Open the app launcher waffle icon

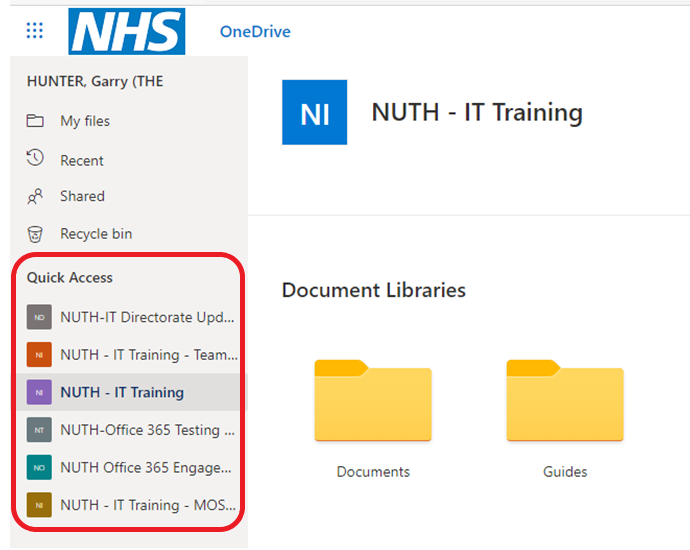click(34, 31)
